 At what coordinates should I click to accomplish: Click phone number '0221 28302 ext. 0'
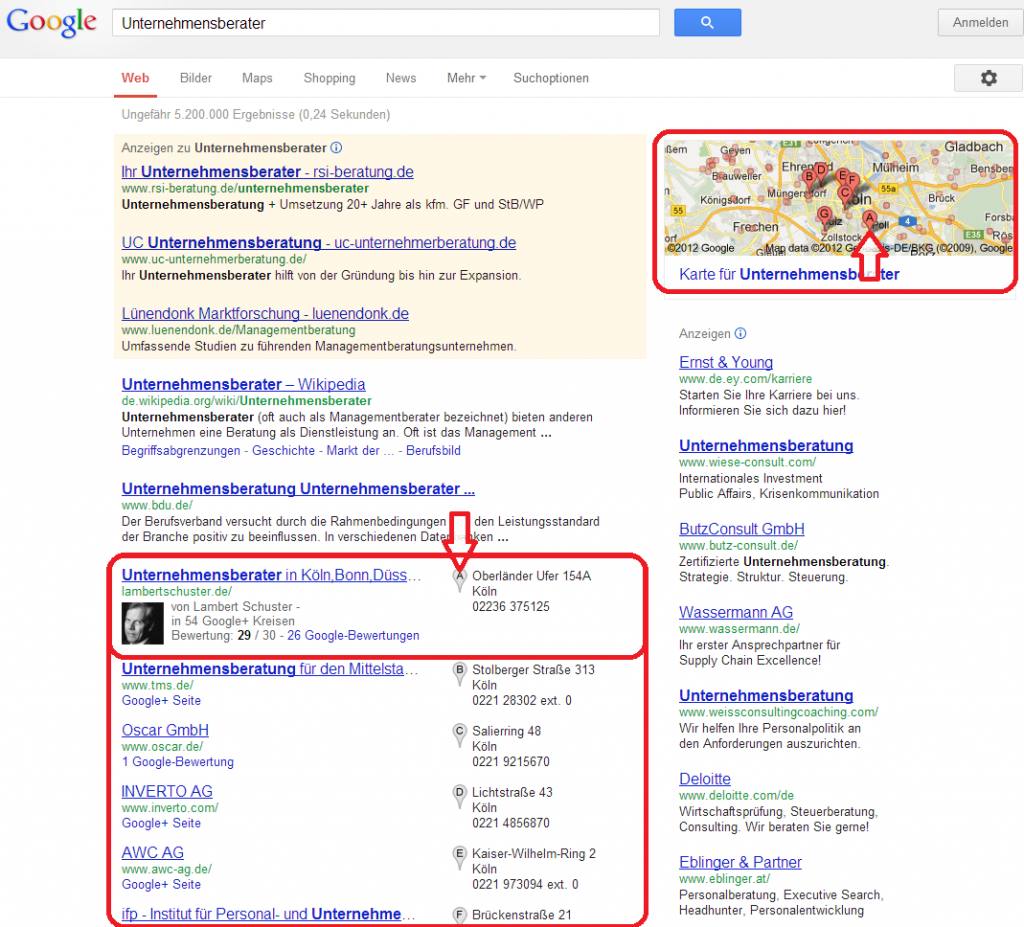pyautogui.click(x=522, y=701)
